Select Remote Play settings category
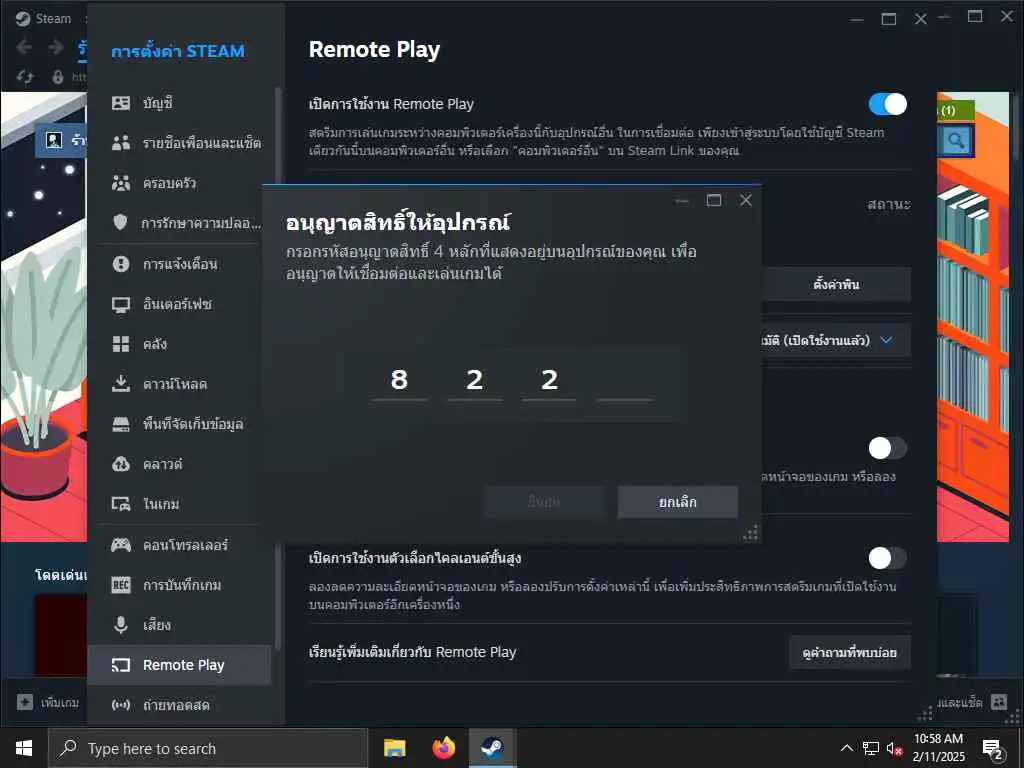Viewport: 1024px width, 768px height. click(180, 665)
